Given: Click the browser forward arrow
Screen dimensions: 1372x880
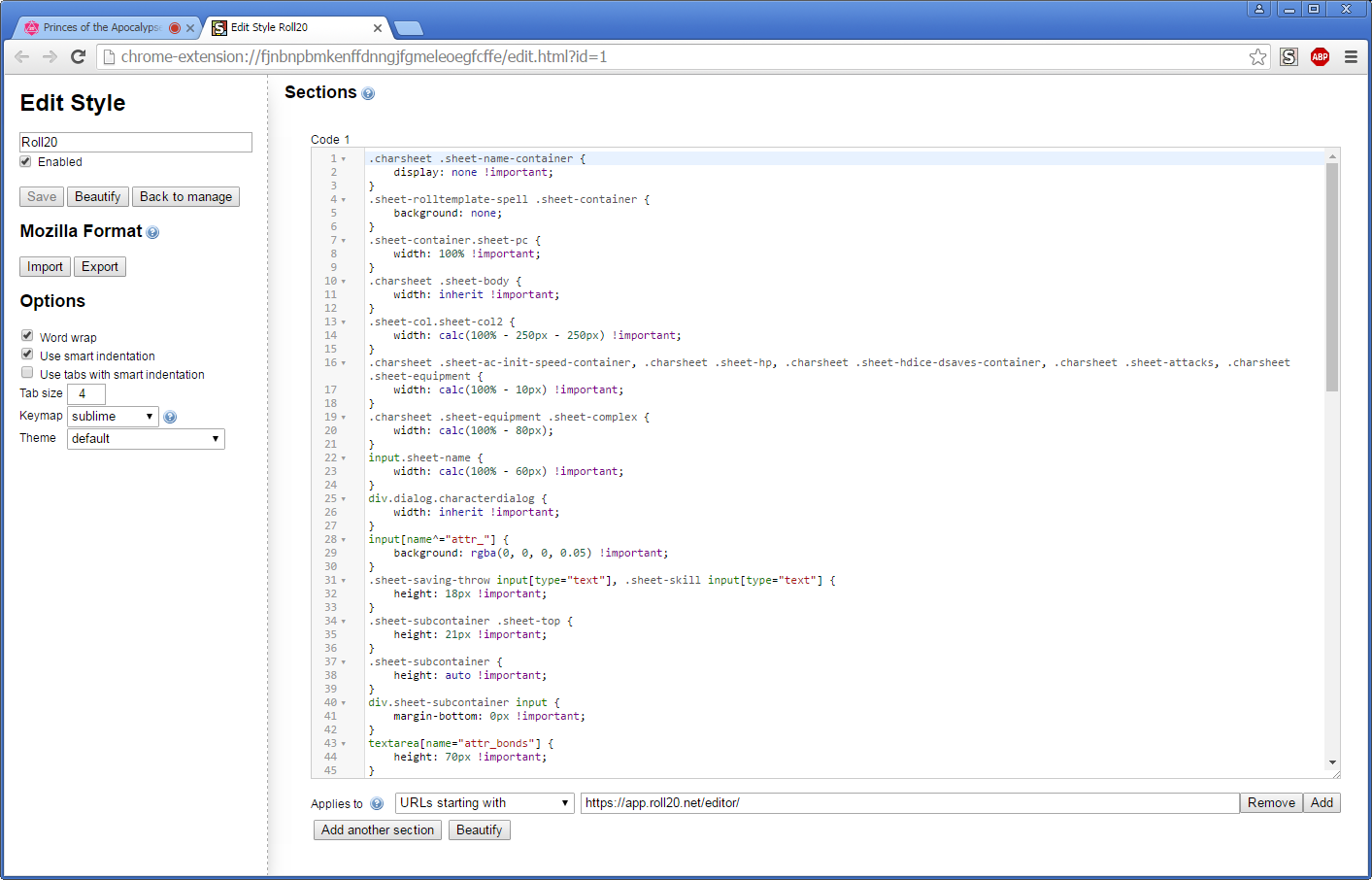Looking at the screenshot, I should 50,56.
